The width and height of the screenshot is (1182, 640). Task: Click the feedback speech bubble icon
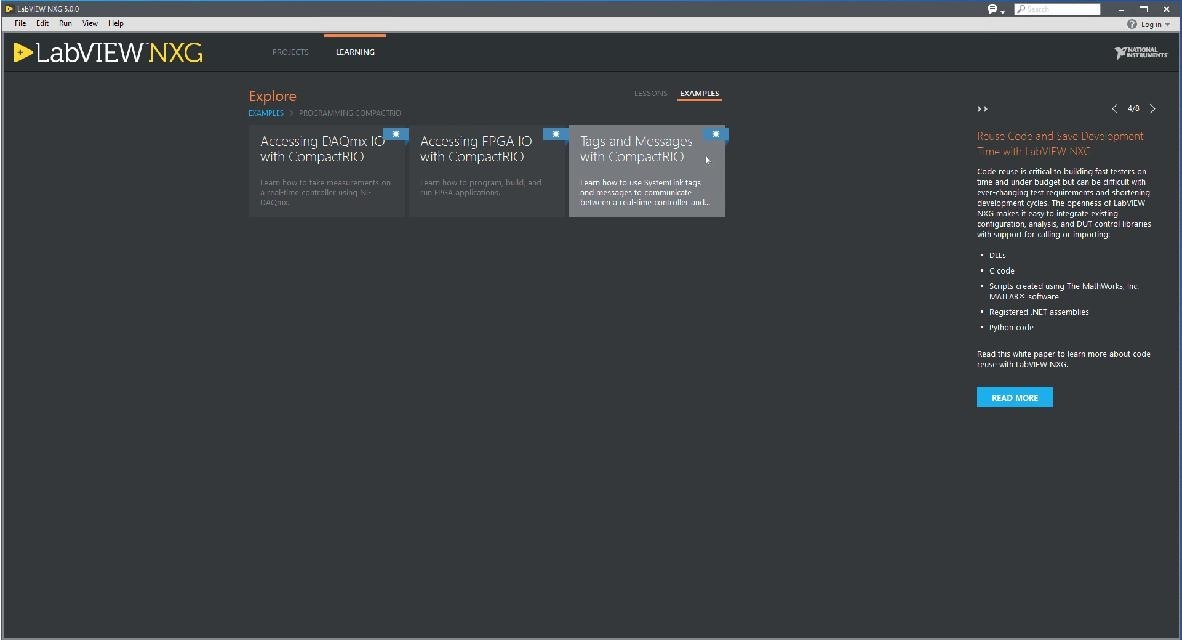[x=993, y=9]
